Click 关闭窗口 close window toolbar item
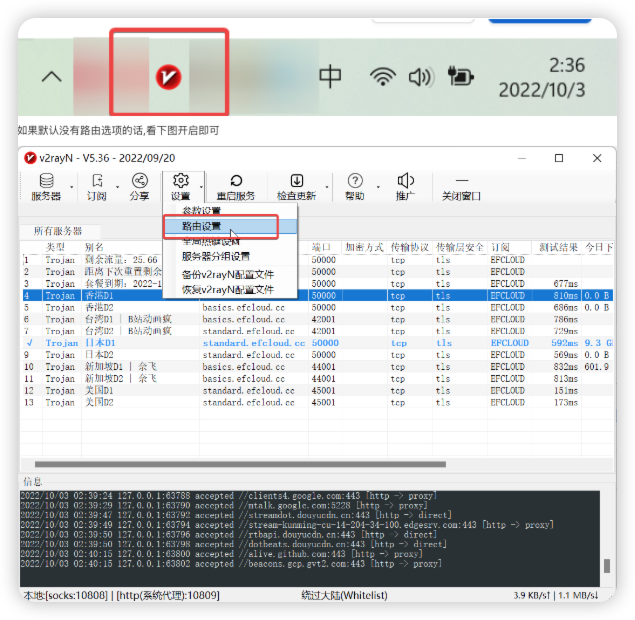 (x=461, y=187)
